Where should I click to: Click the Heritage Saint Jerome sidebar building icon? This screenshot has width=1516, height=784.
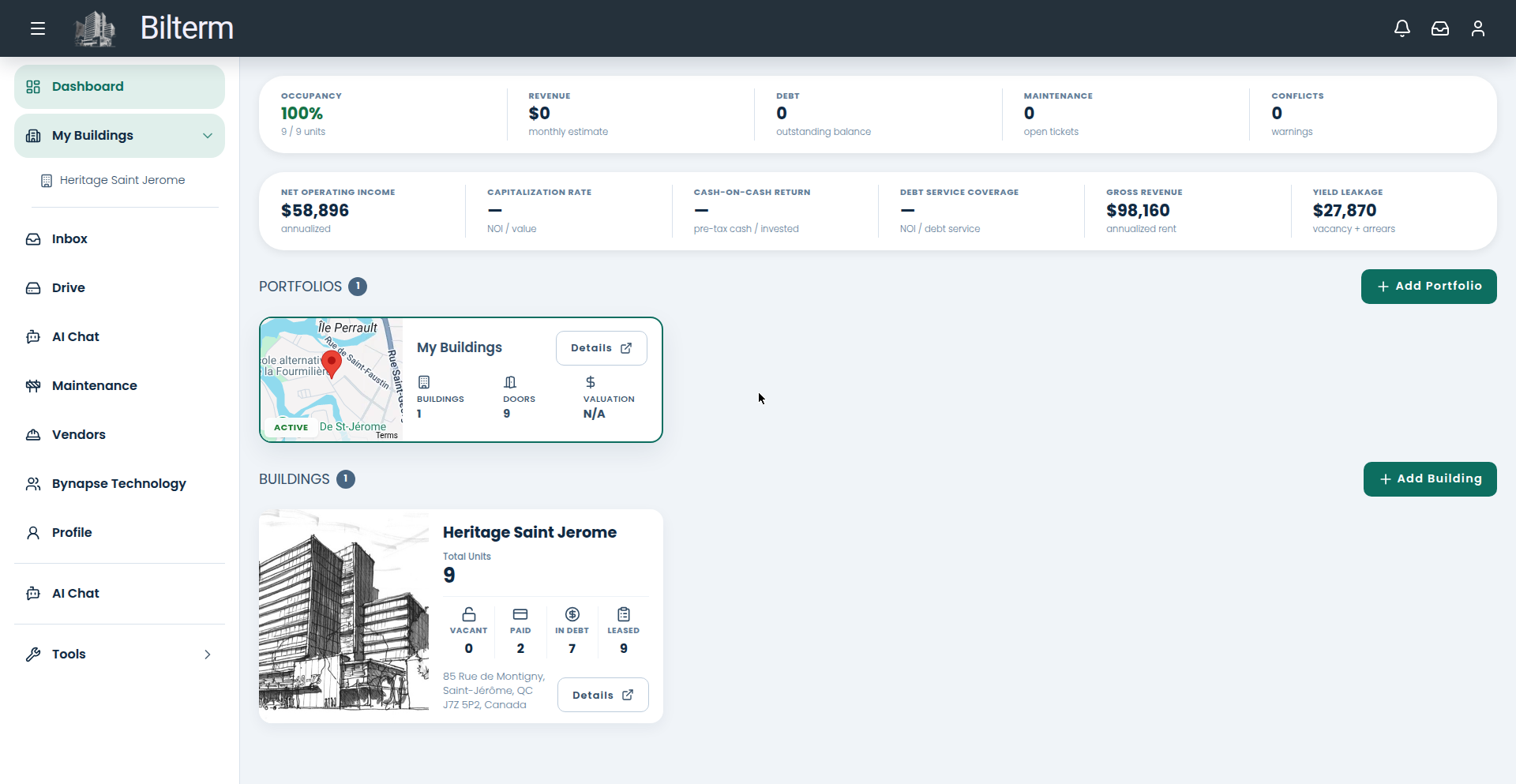click(x=47, y=181)
